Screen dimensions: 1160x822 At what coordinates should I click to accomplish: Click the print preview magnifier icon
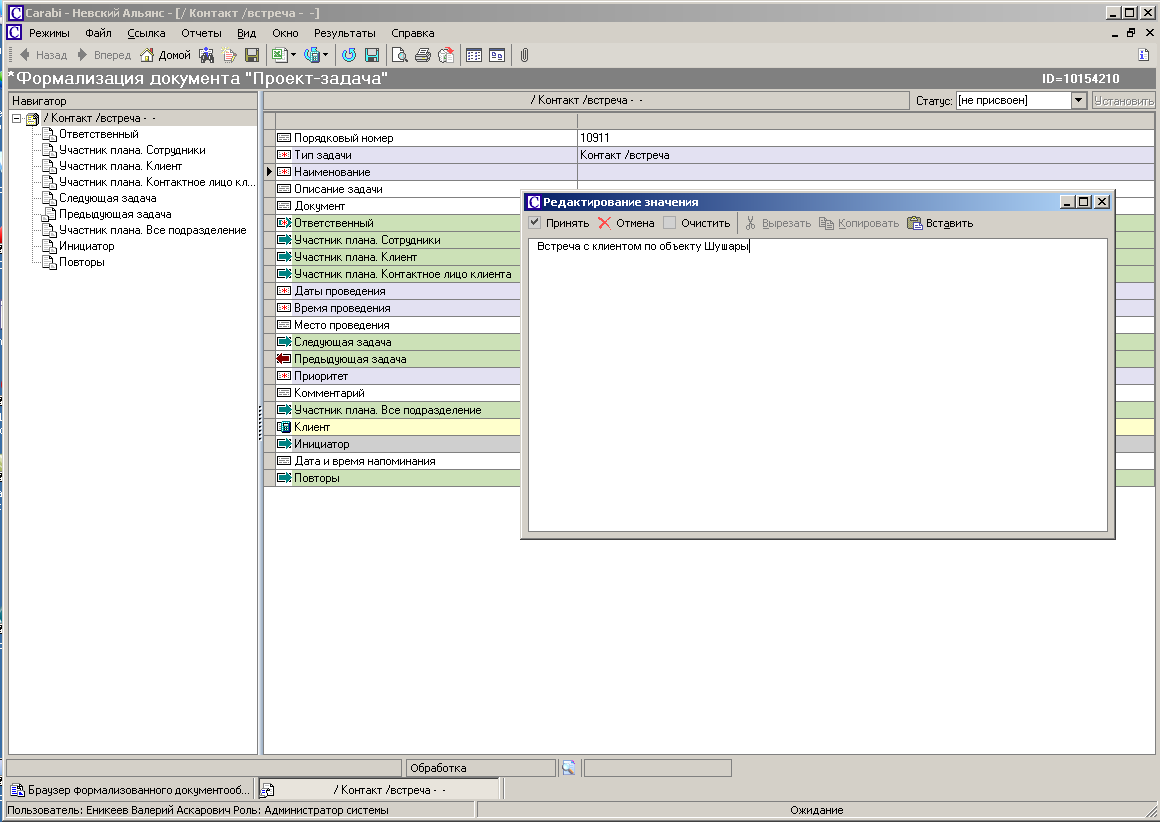click(x=400, y=55)
